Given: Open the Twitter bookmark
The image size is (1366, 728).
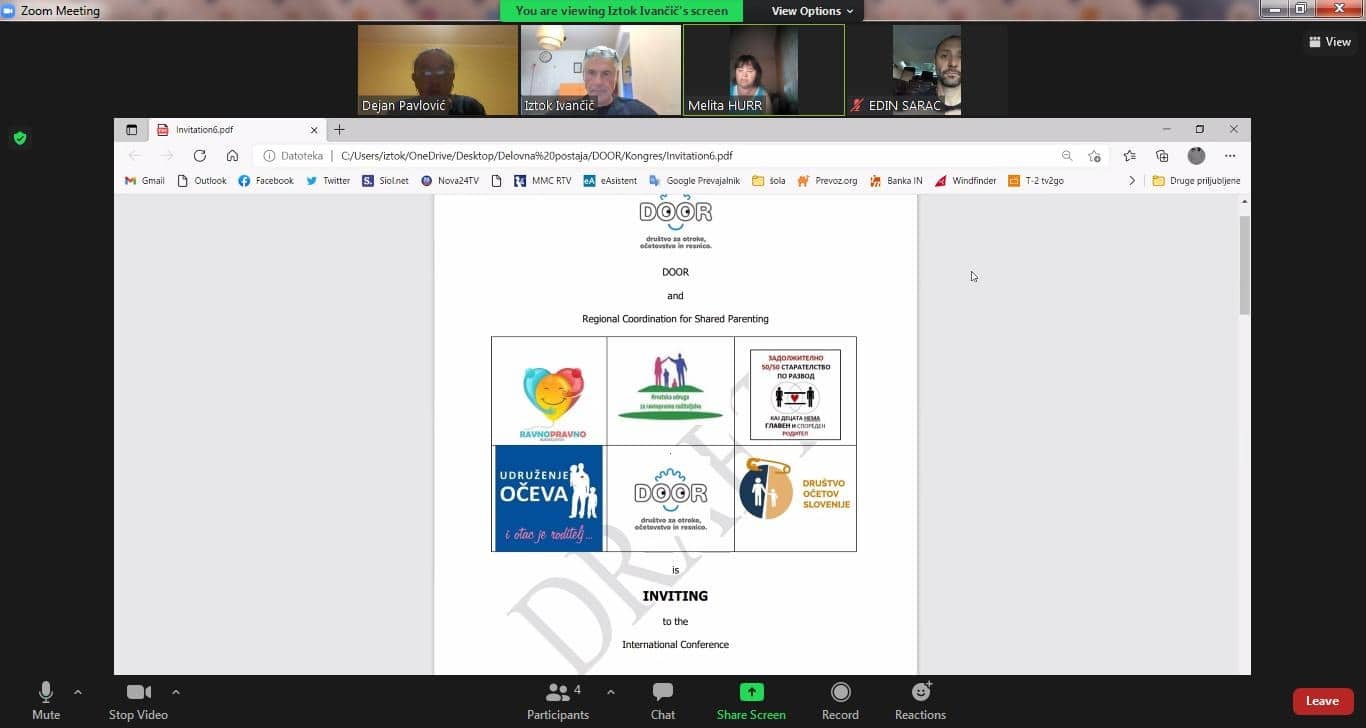Looking at the screenshot, I should [328, 181].
